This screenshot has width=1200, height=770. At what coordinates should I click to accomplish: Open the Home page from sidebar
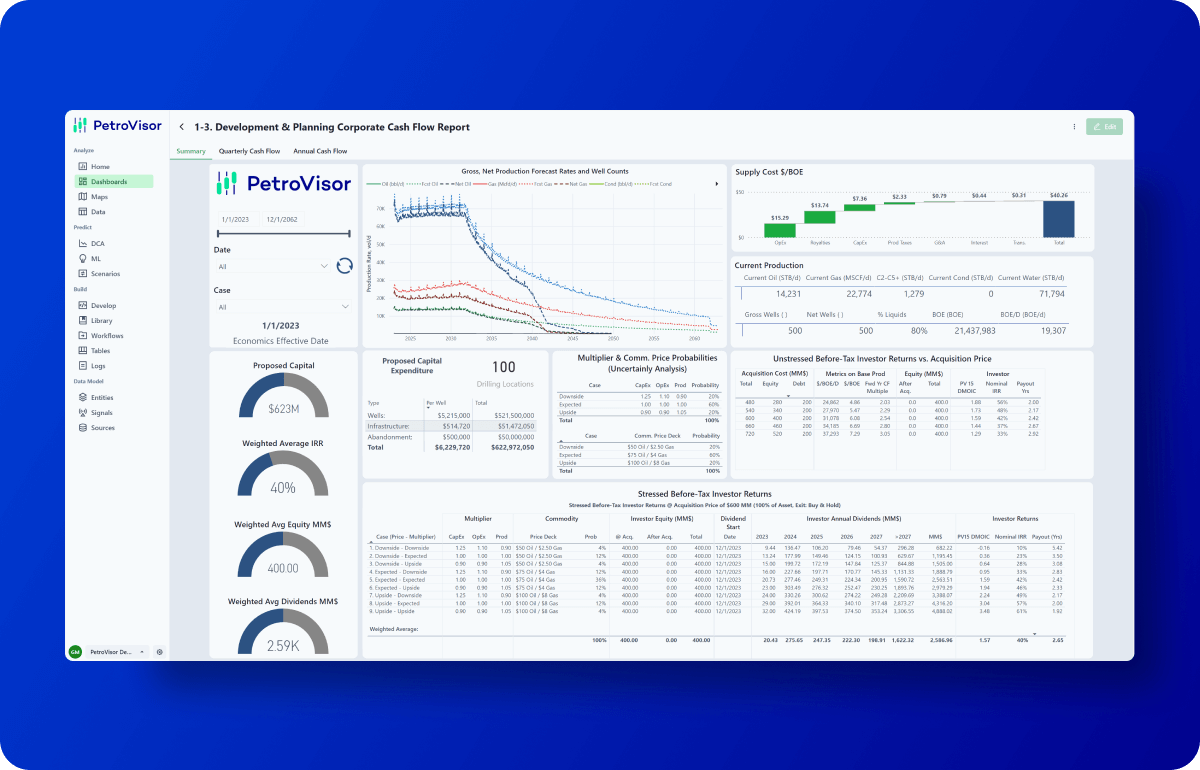point(100,166)
